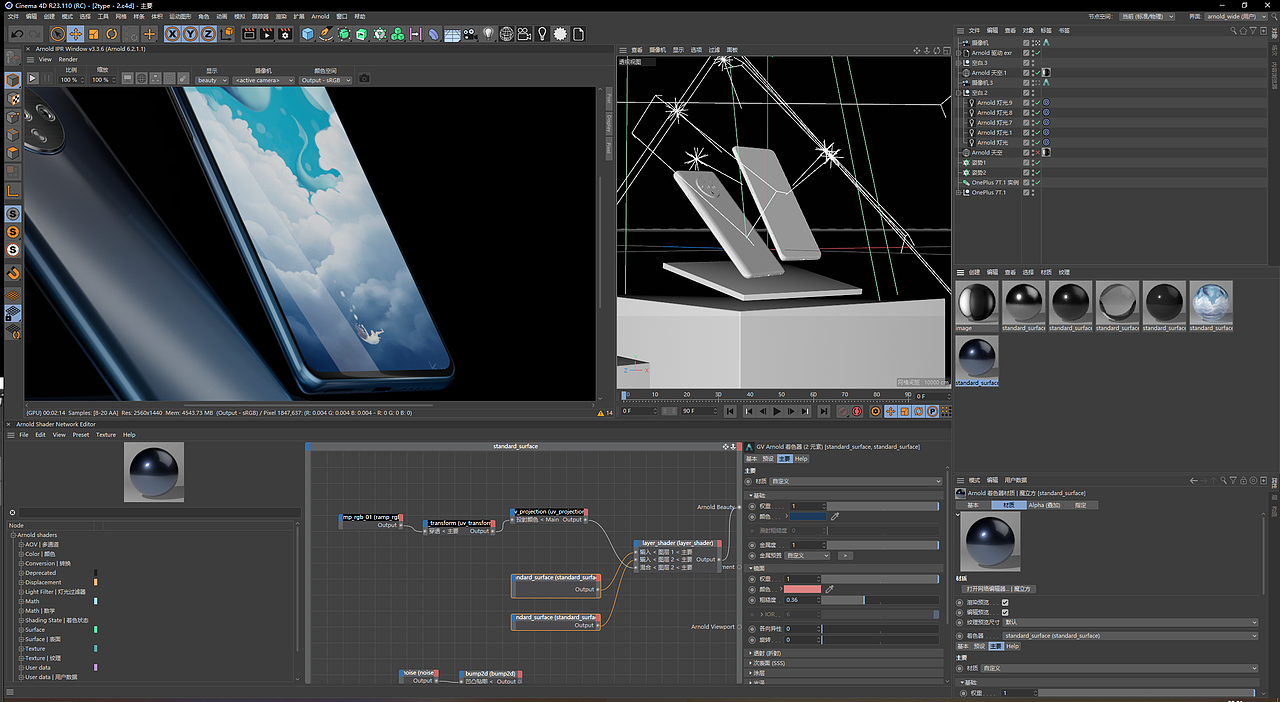This screenshot has height=702, width=1280.
Task: Open the 着色器 standard_surface dropdown
Action: pyautogui.click(x=1130, y=635)
